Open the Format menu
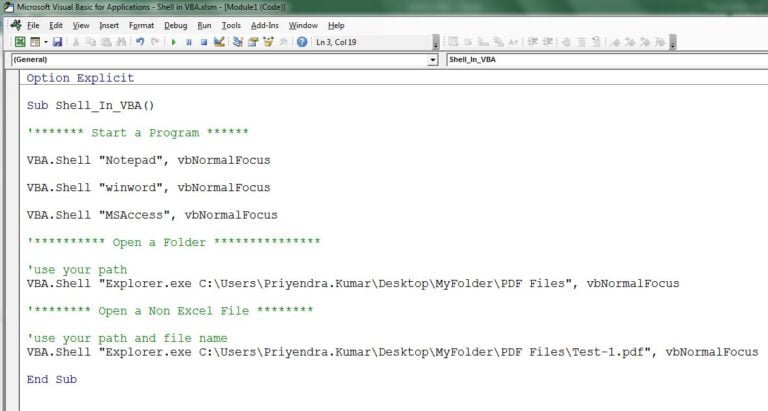 (x=141, y=25)
